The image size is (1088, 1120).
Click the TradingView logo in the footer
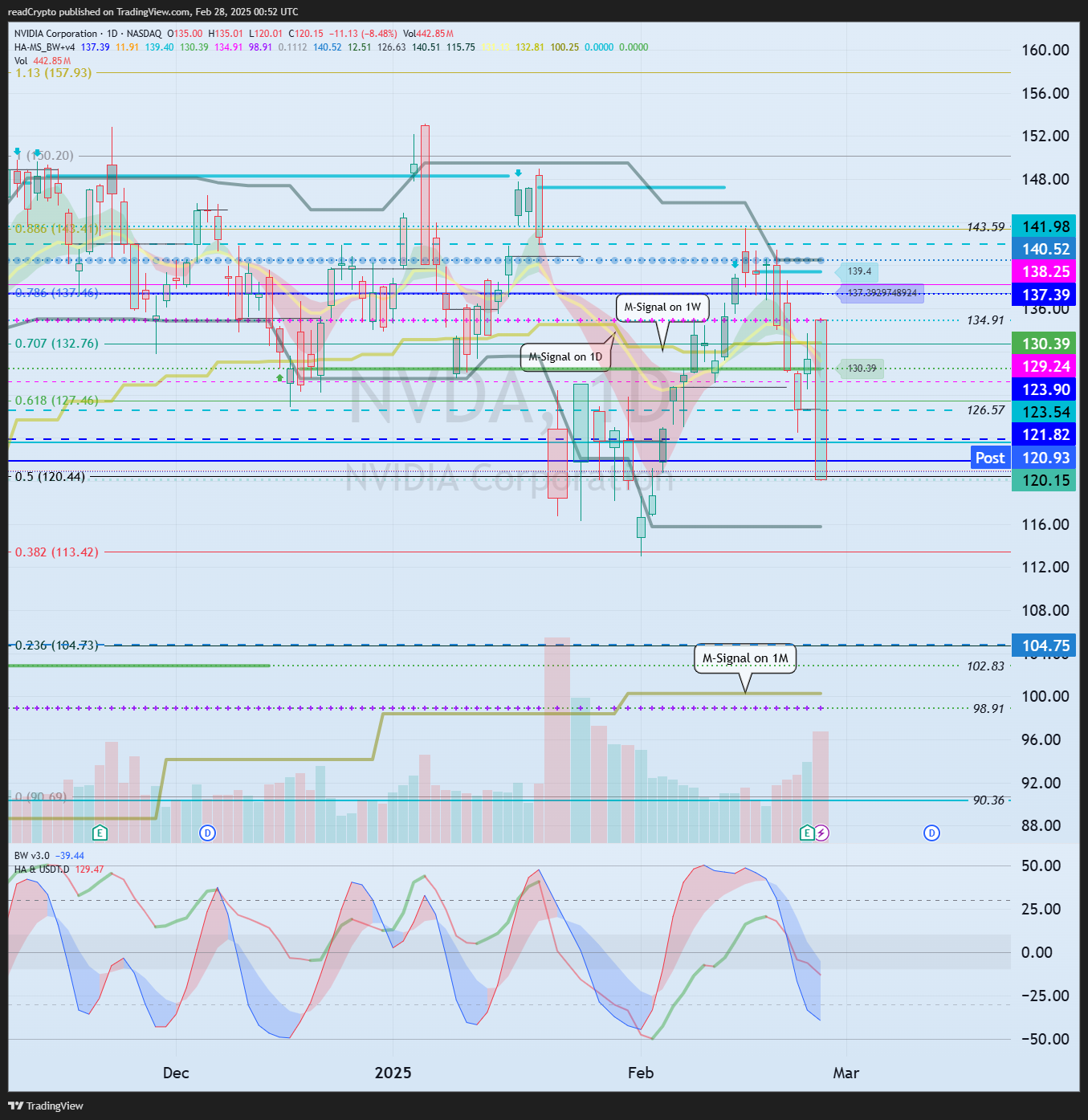click(46, 1106)
